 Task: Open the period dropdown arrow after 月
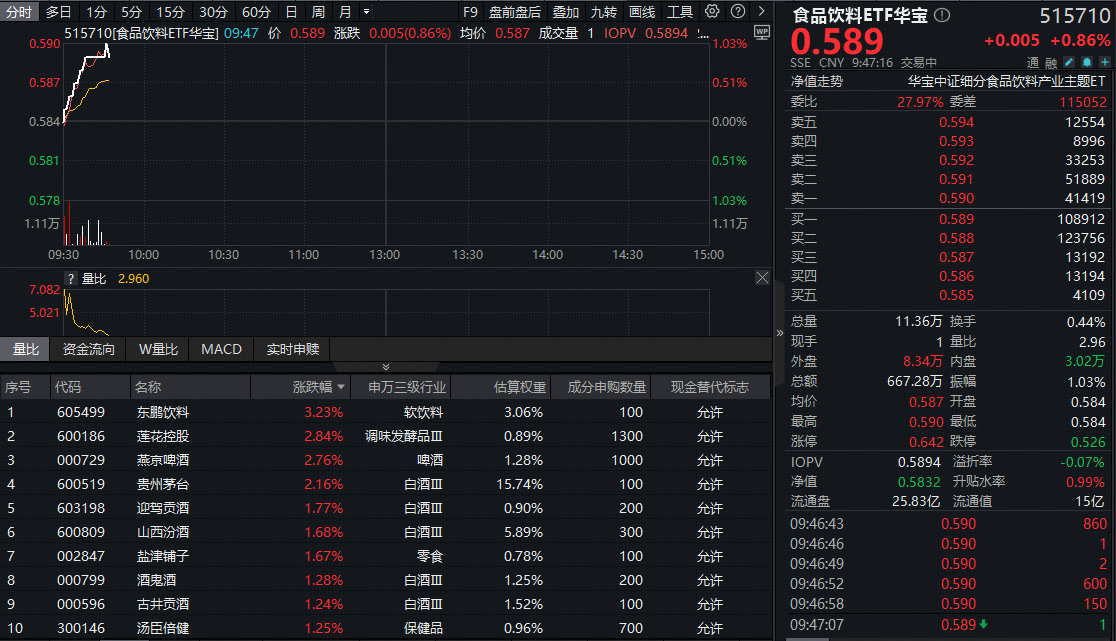(x=366, y=12)
